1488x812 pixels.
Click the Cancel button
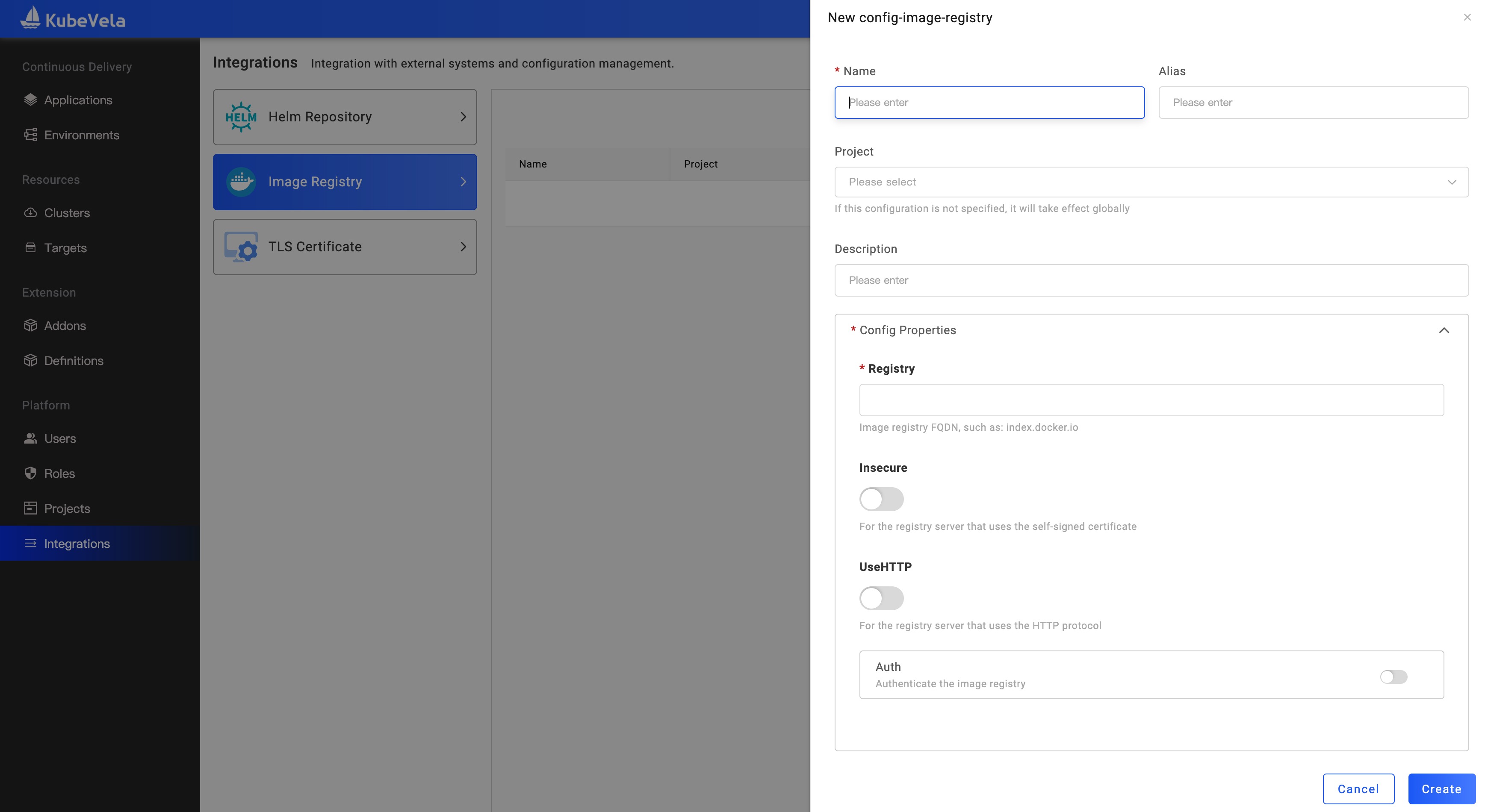(1358, 788)
